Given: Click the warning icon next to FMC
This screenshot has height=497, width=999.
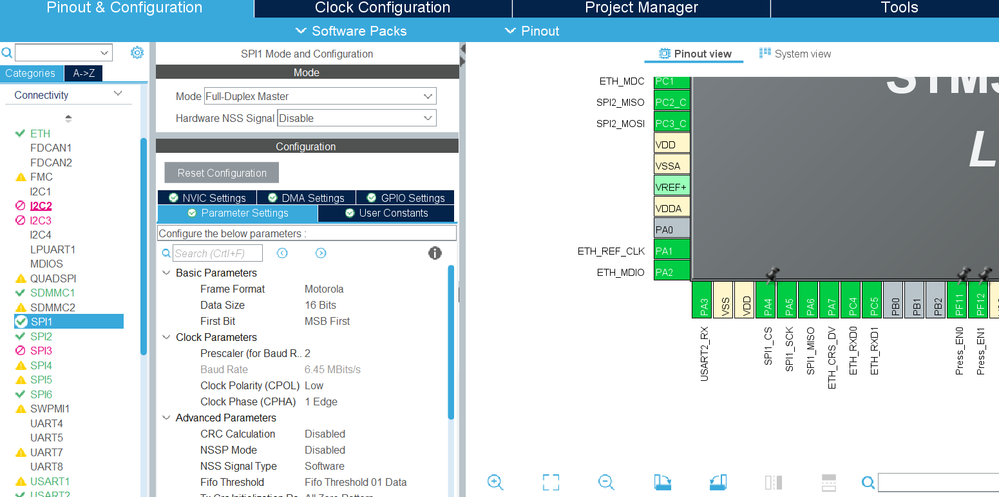Looking at the screenshot, I should coord(20,177).
